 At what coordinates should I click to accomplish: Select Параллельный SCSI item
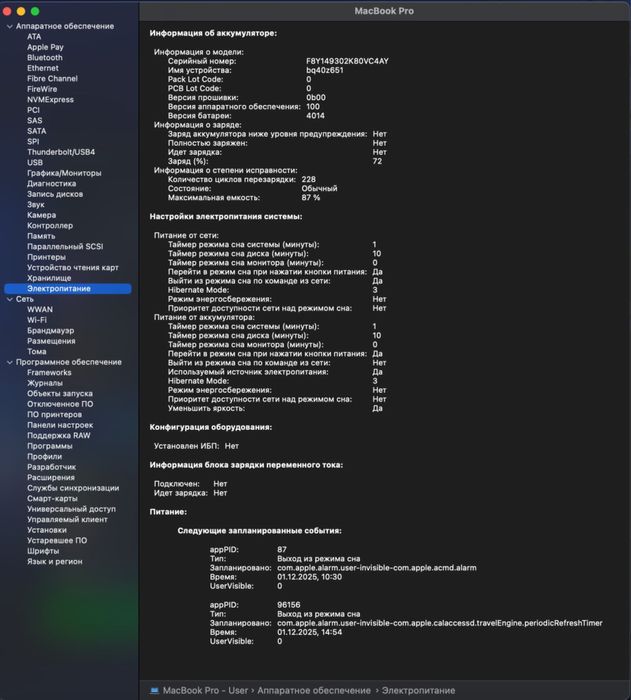[x=65, y=246]
